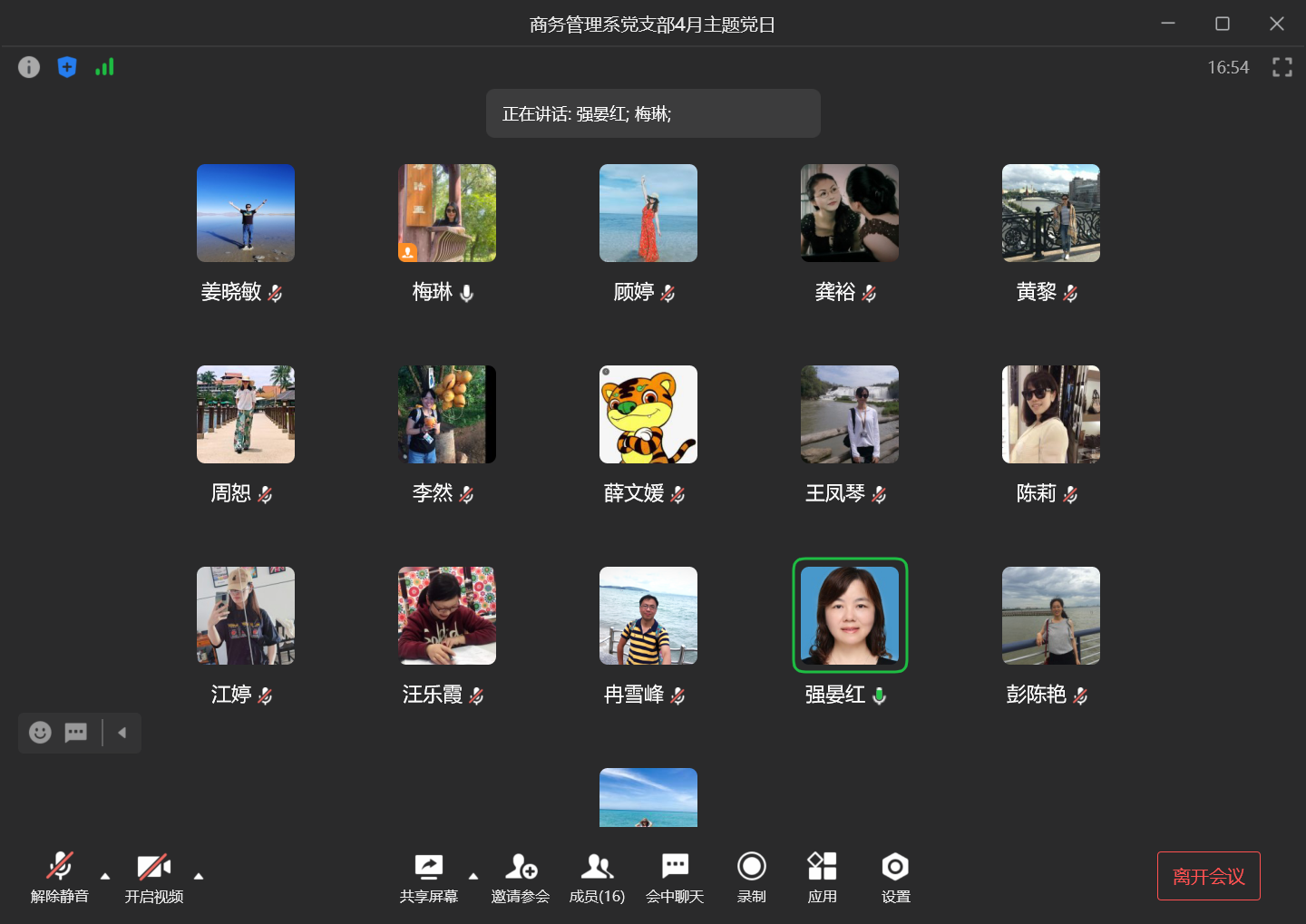Turn on video (开启视频)

[154, 878]
